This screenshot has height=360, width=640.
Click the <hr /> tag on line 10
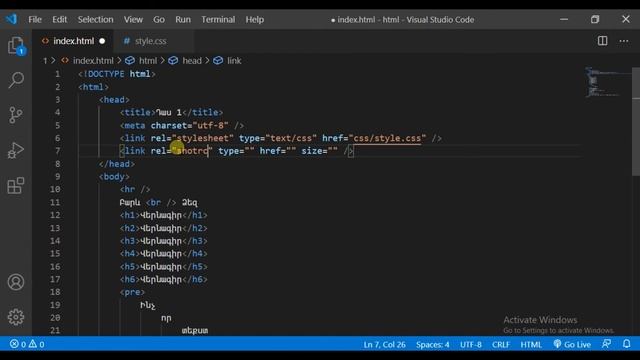click(x=135, y=189)
